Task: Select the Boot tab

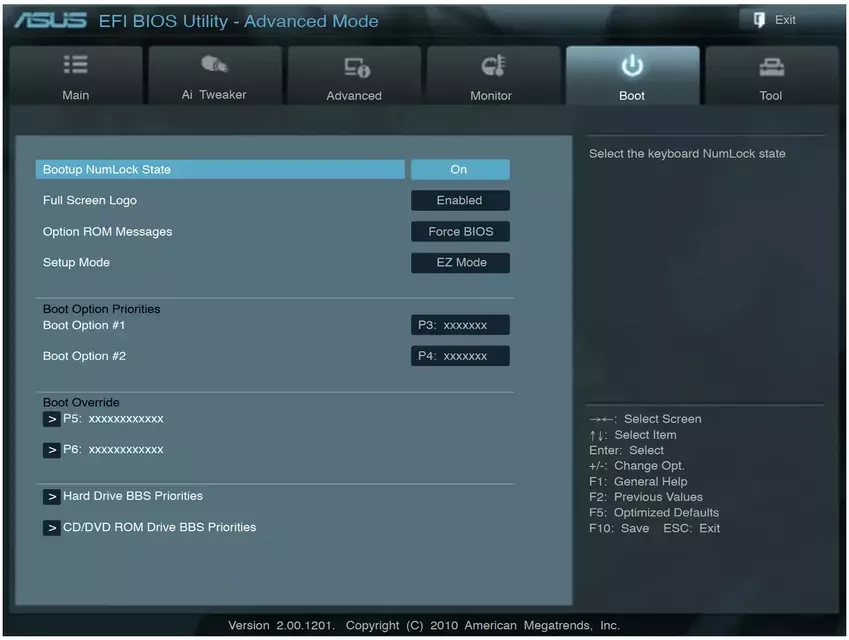Action: pyautogui.click(x=632, y=75)
